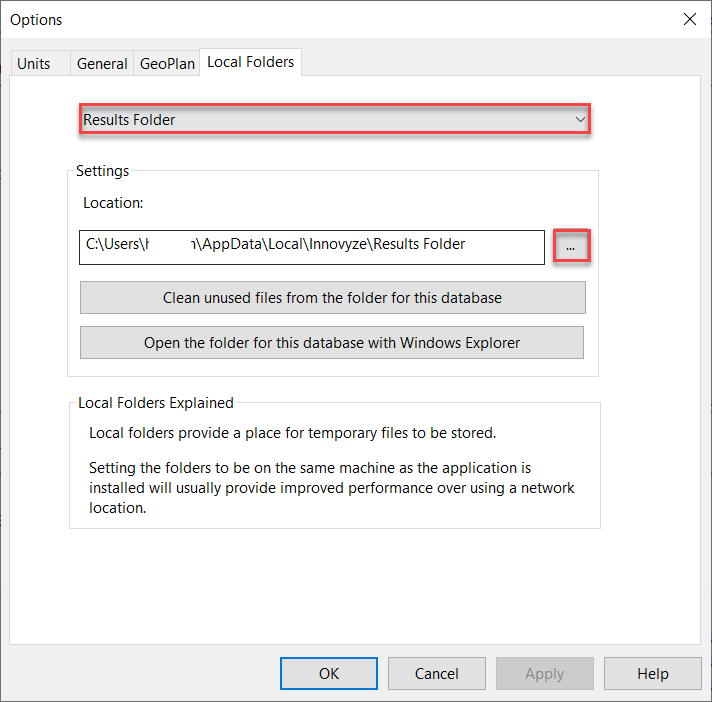Click the Location label

pyautogui.click(x=113, y=203)
